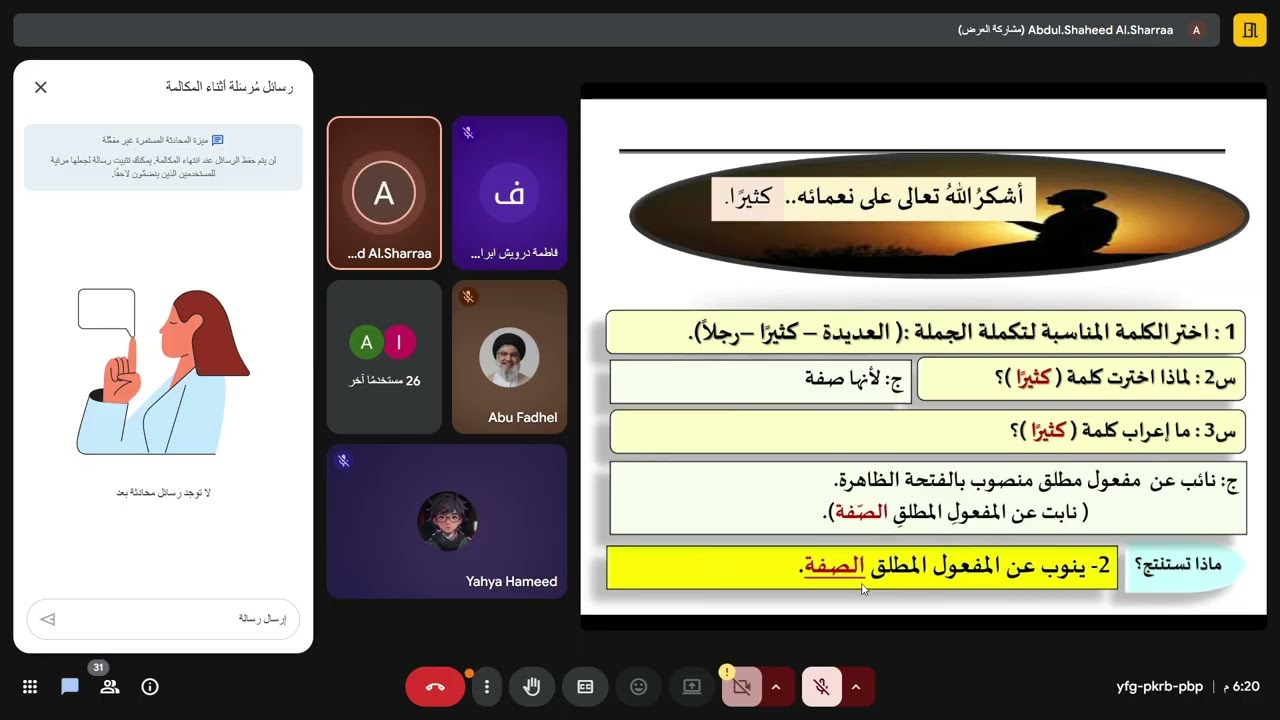Click the رسائل مُرسلة أثناء المكالمة panel title
1280x720 pixels.
click(x=229, y=87)
